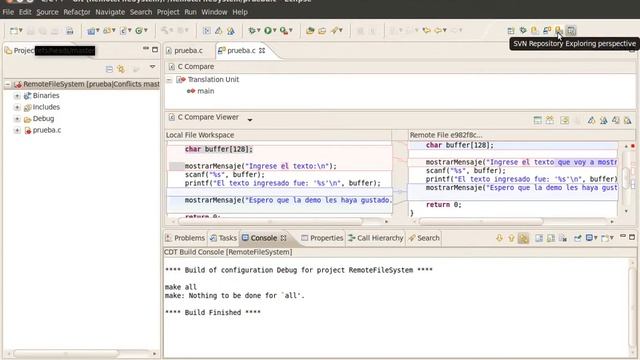
Task: Switch to the Debug perspective bug icon
Action: (523, 31)
